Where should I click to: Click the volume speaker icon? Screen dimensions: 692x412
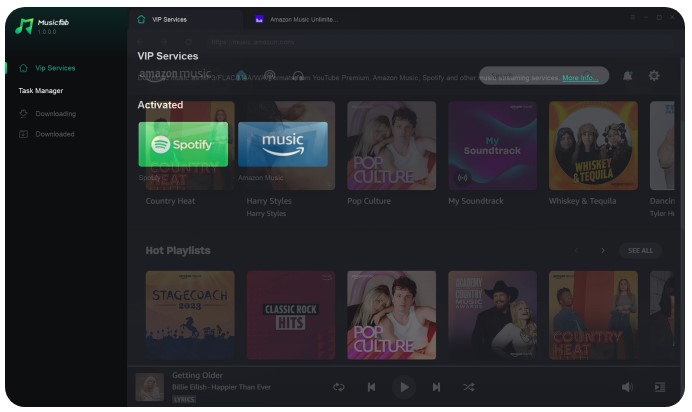627,387
